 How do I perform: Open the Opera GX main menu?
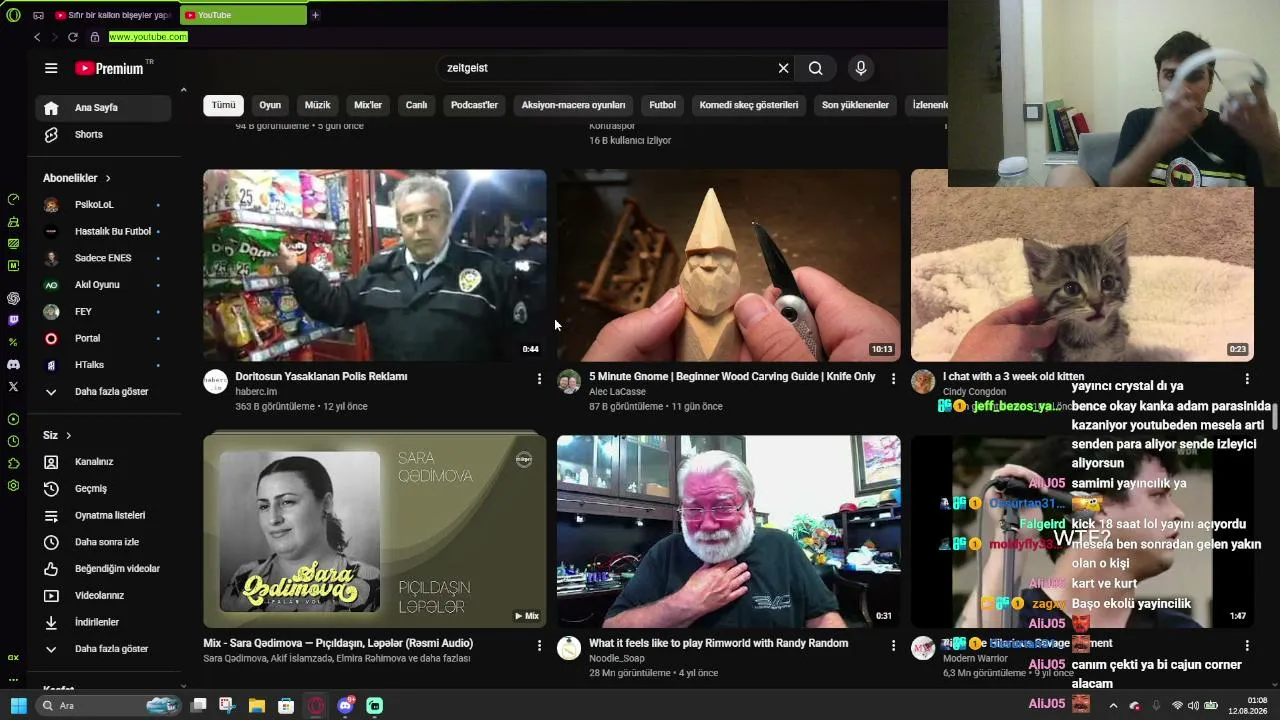tap(13, 15)
